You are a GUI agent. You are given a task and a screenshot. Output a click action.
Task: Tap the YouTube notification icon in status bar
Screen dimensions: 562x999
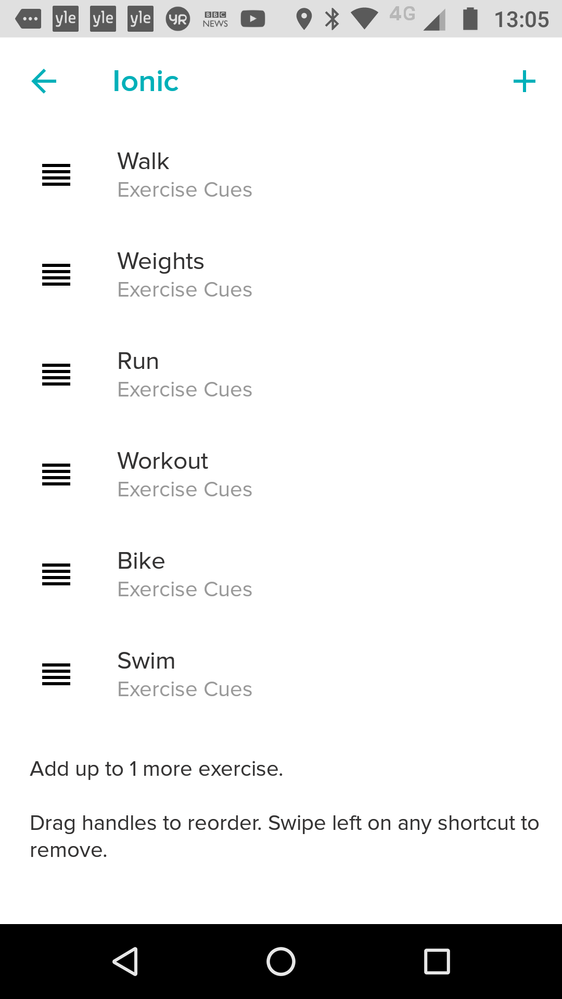(253, 19)
